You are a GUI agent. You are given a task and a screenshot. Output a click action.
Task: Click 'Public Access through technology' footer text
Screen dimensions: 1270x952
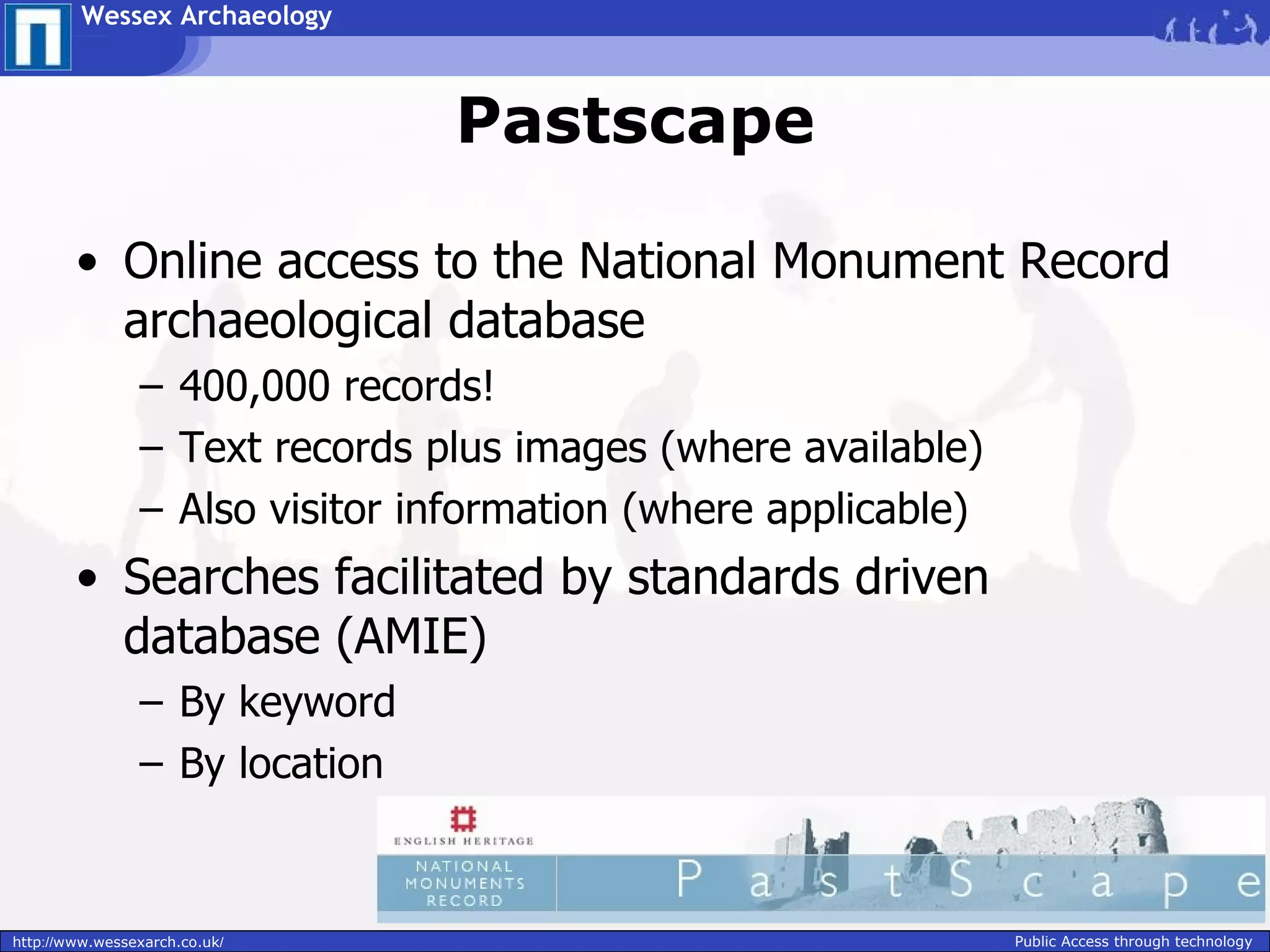click(x=1134, y=941)
